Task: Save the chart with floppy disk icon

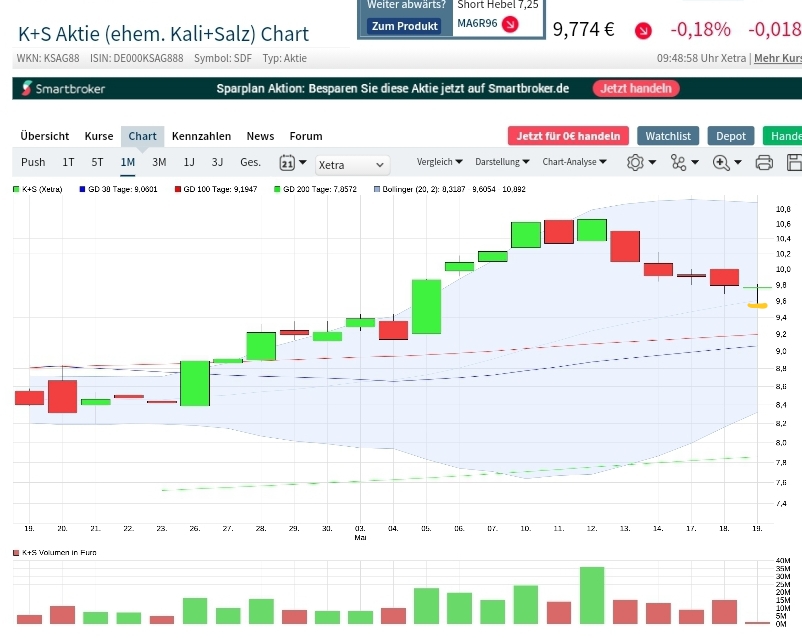Action: (794, 163)
